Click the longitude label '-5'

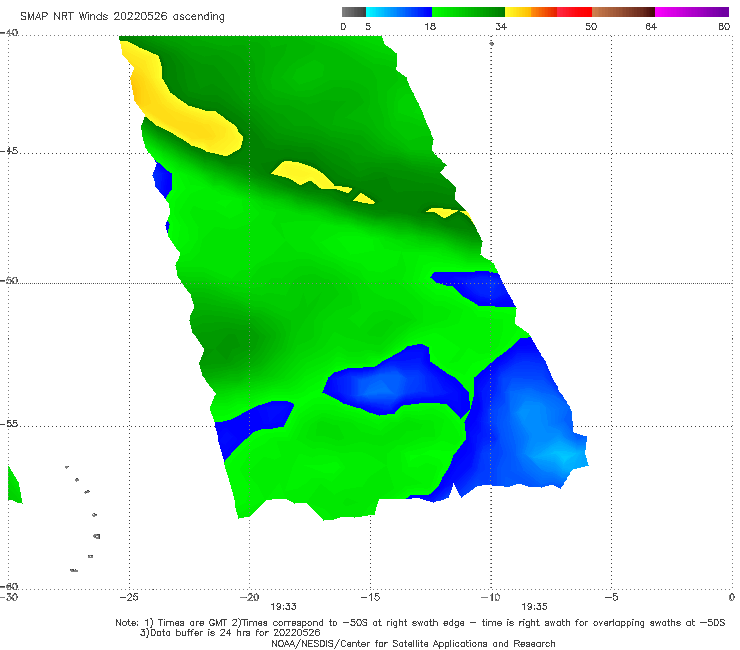pyautogui.click(x=611, y=597)
